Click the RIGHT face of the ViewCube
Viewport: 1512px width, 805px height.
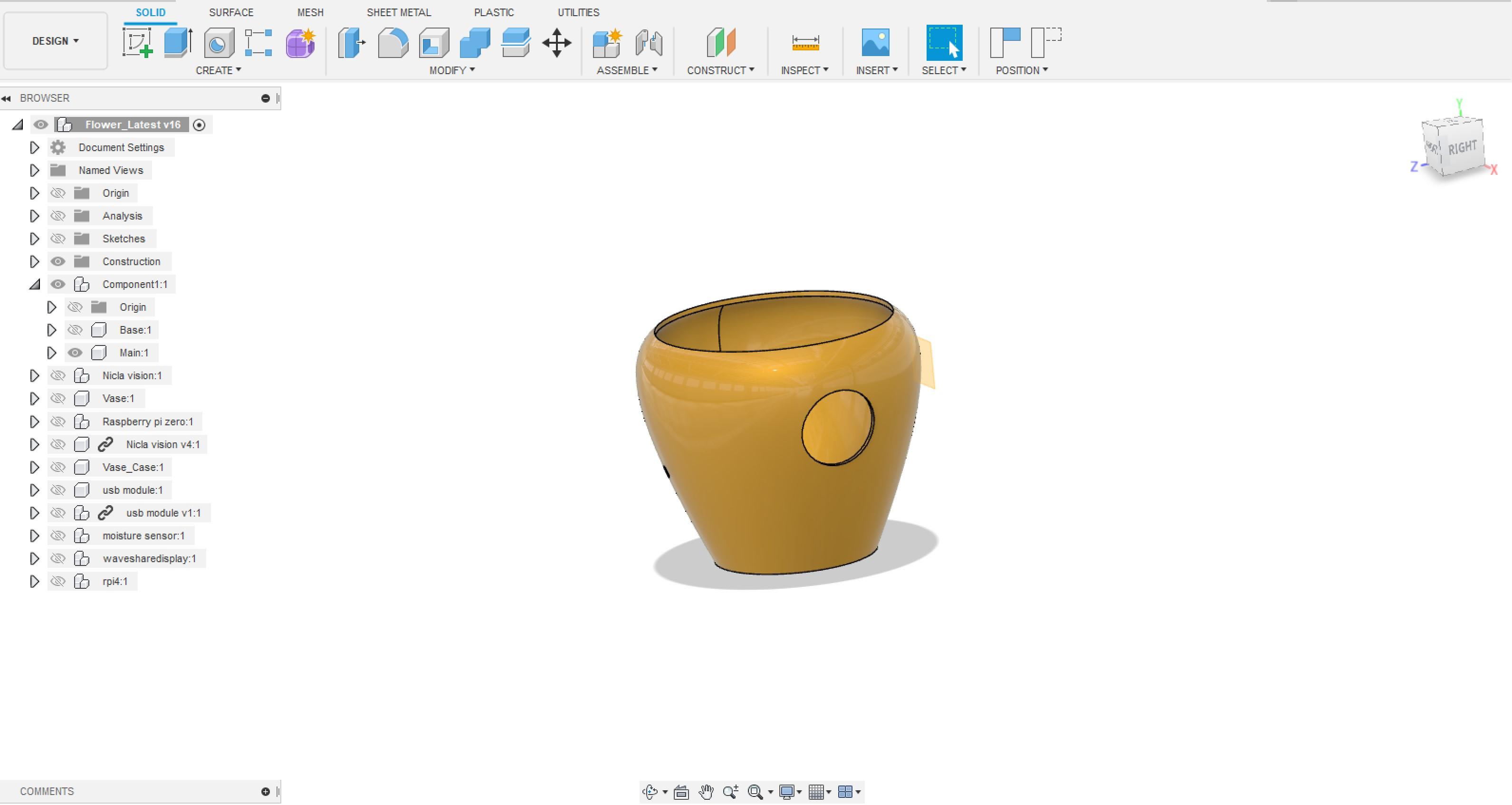(1462, 147)
